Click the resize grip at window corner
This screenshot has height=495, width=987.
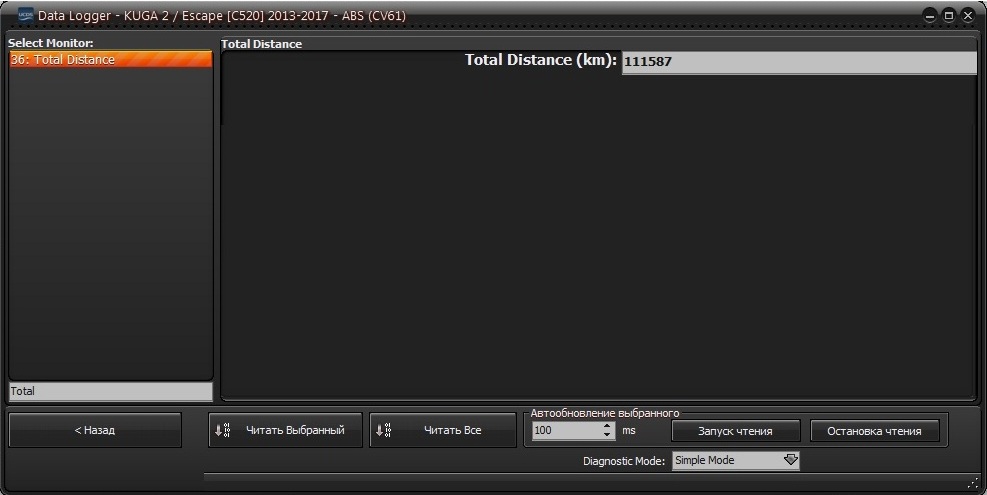click(x=973, y=483)
